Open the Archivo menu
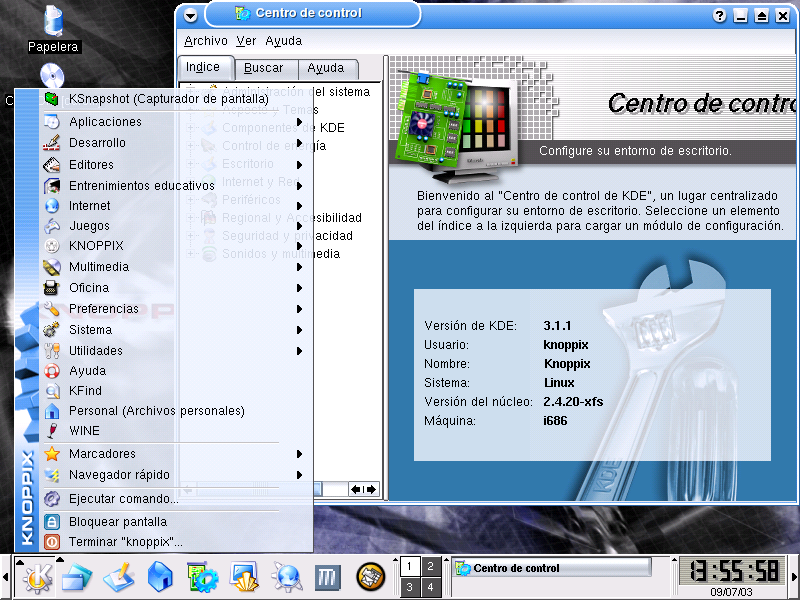The image size is (800, 600). pos(205,41)
